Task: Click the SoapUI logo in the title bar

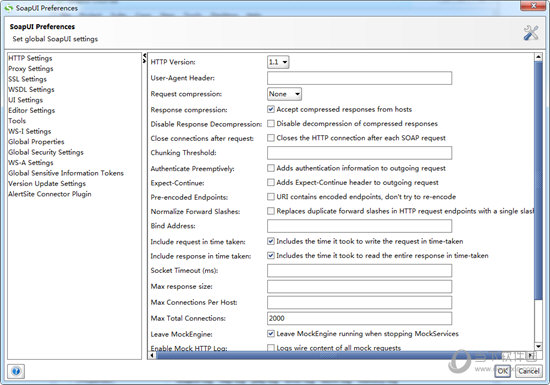Action: click(x=8, y=8)
